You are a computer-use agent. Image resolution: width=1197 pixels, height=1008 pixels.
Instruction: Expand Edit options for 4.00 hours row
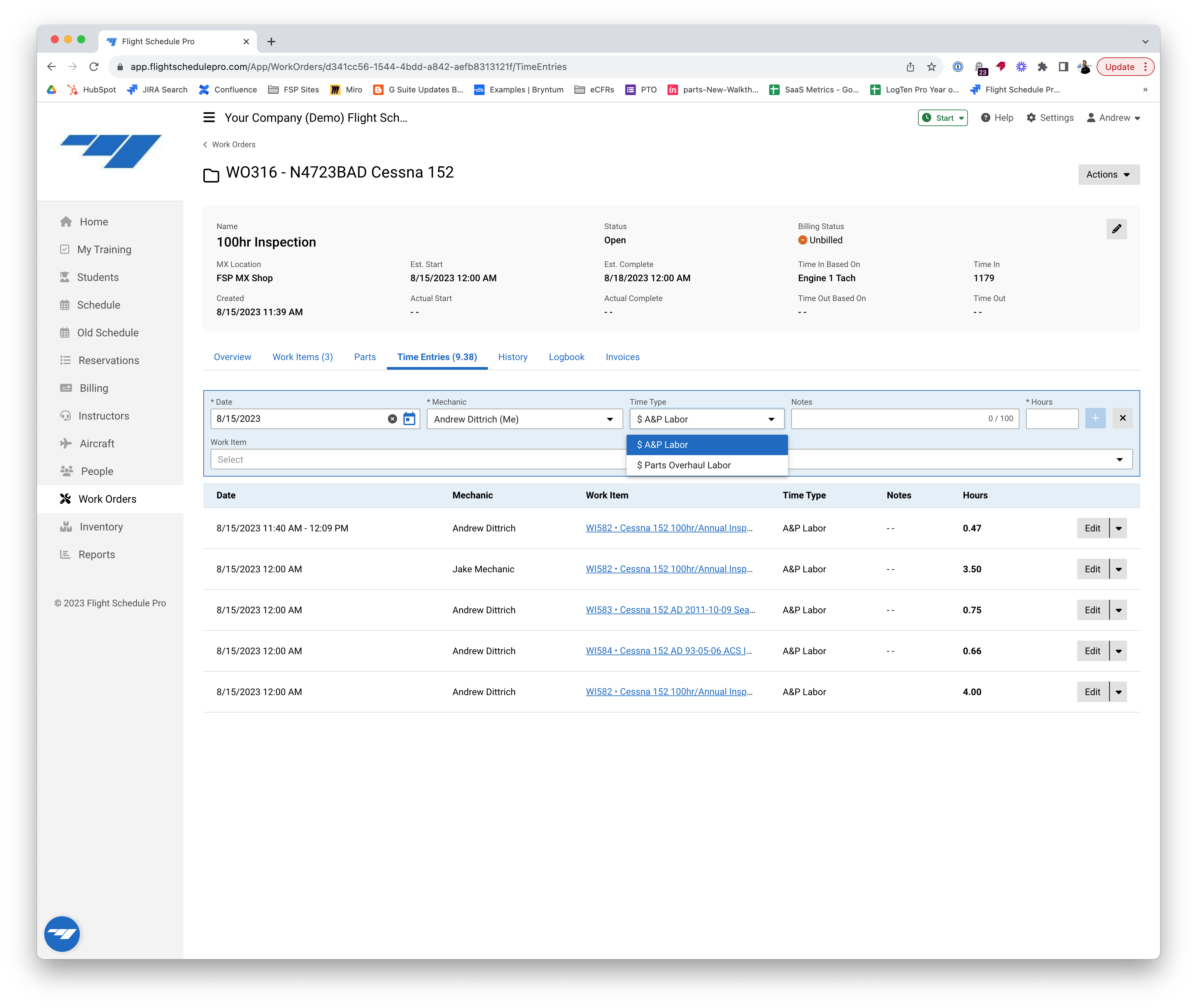tap(1118, 691)
